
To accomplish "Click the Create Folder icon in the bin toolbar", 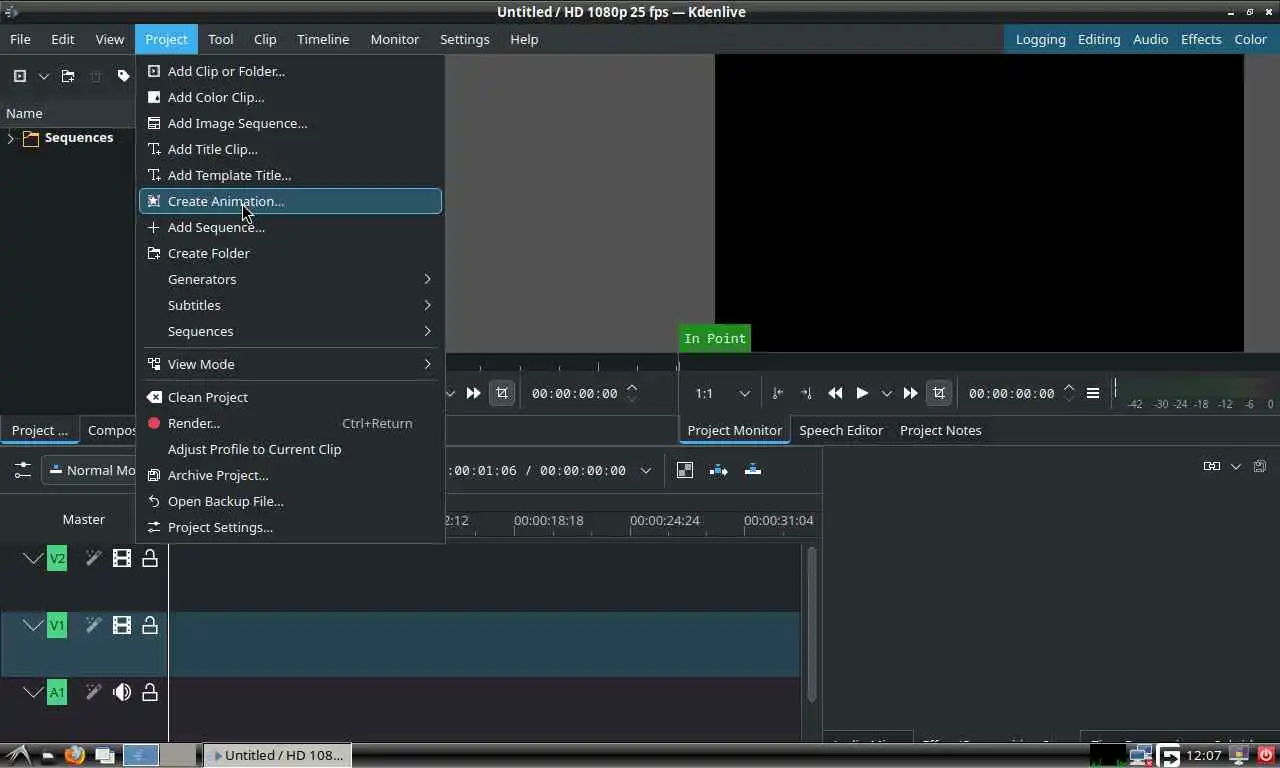I will click(x=67, y=76).
